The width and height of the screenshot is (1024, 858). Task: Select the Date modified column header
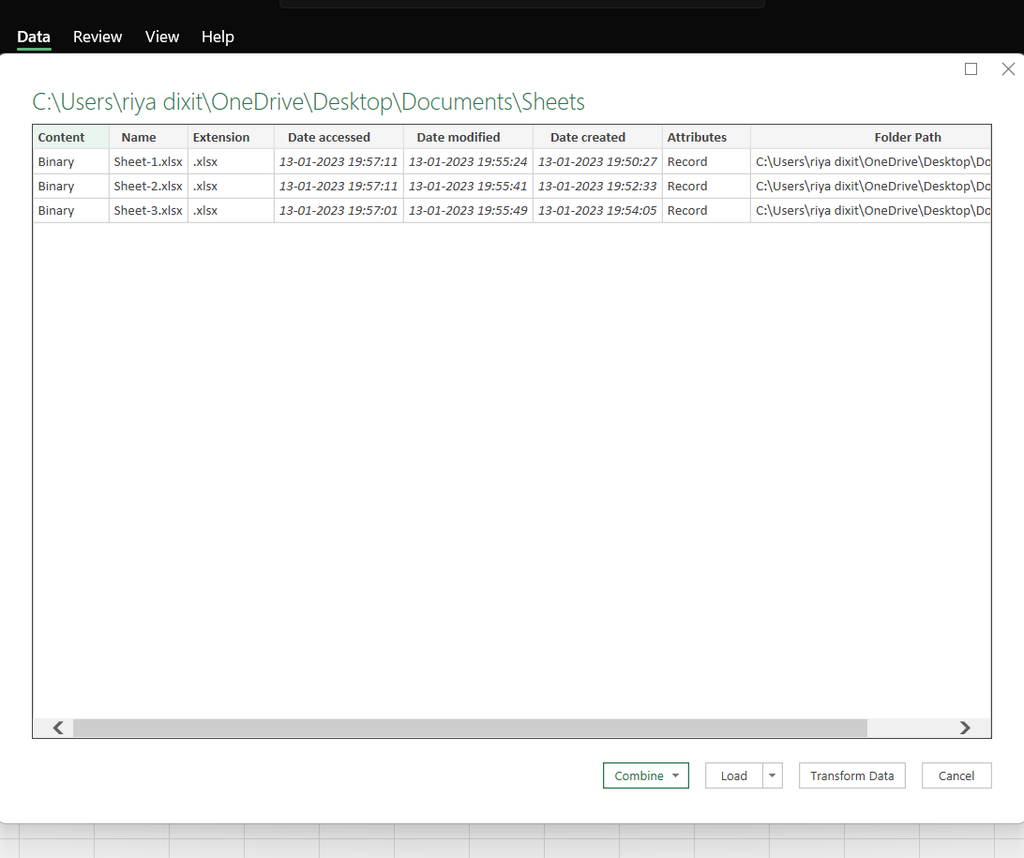468,137
